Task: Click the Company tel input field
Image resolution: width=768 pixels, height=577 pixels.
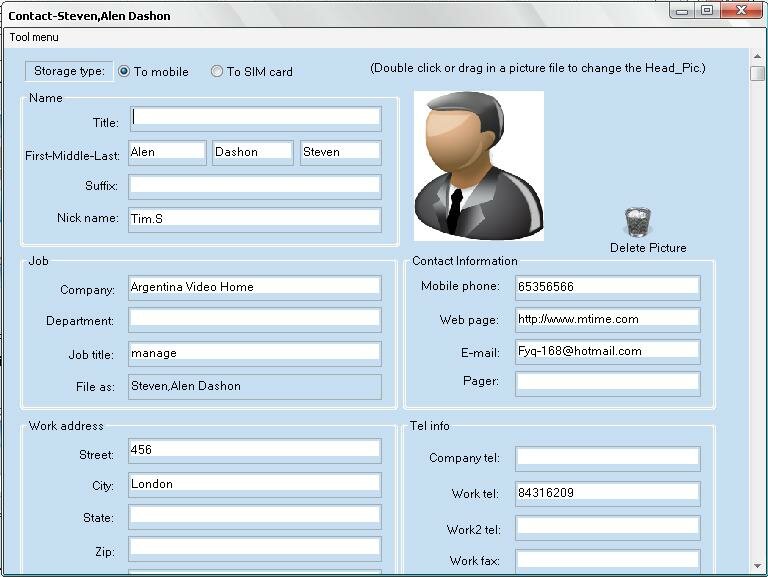Action: [x=607, y=458]
